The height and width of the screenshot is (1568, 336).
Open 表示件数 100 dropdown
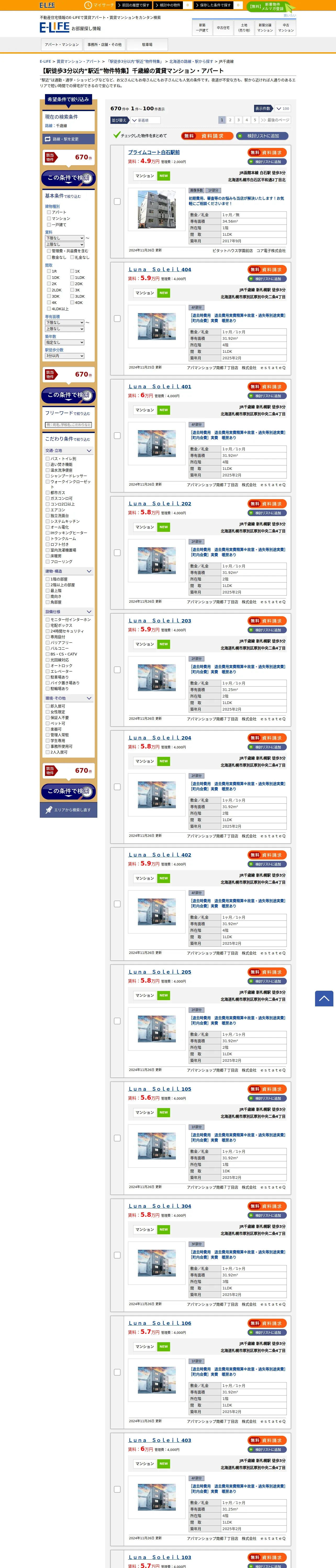(282, 109)
